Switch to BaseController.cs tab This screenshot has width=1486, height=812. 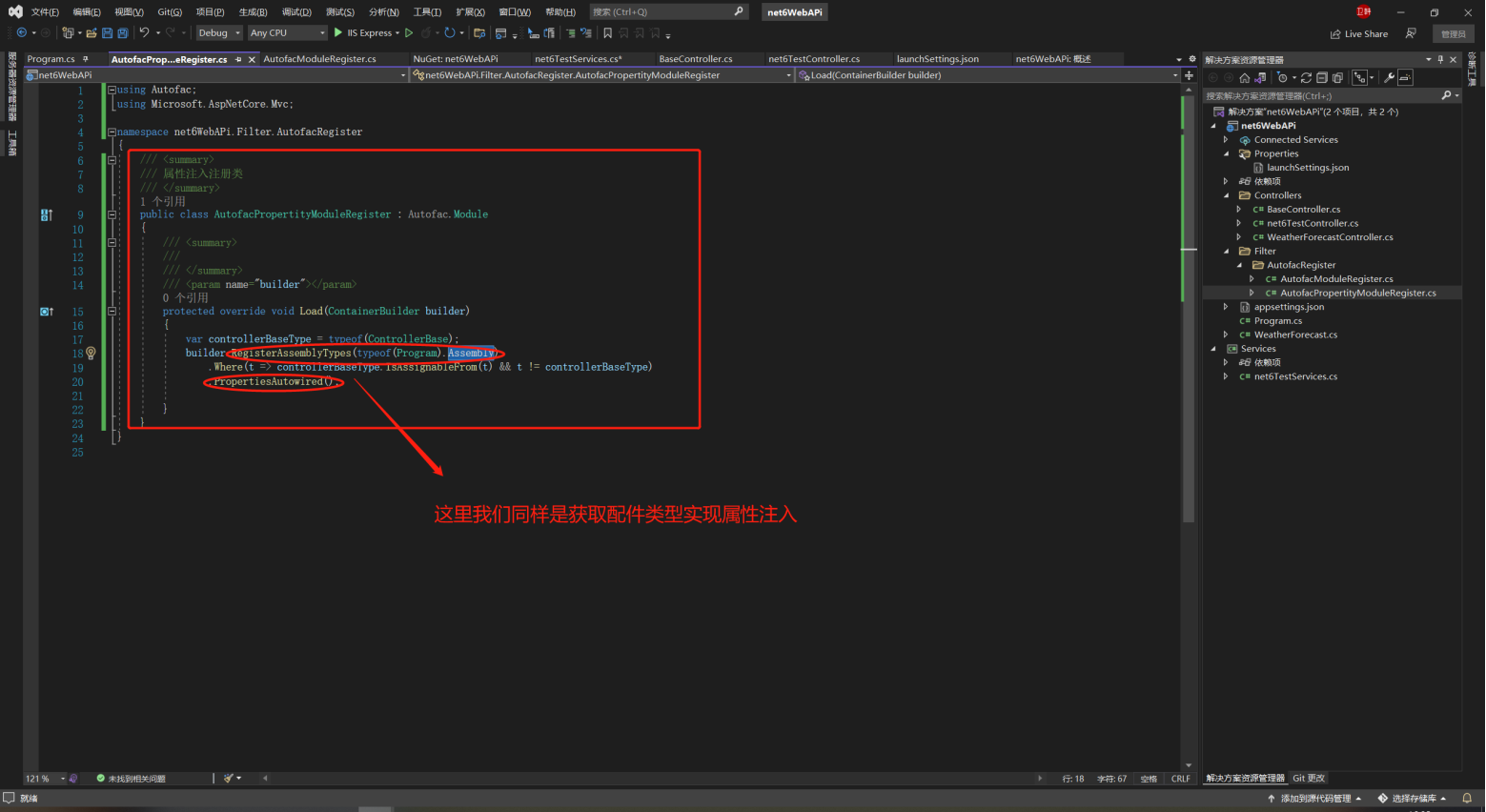click(696, 59)
